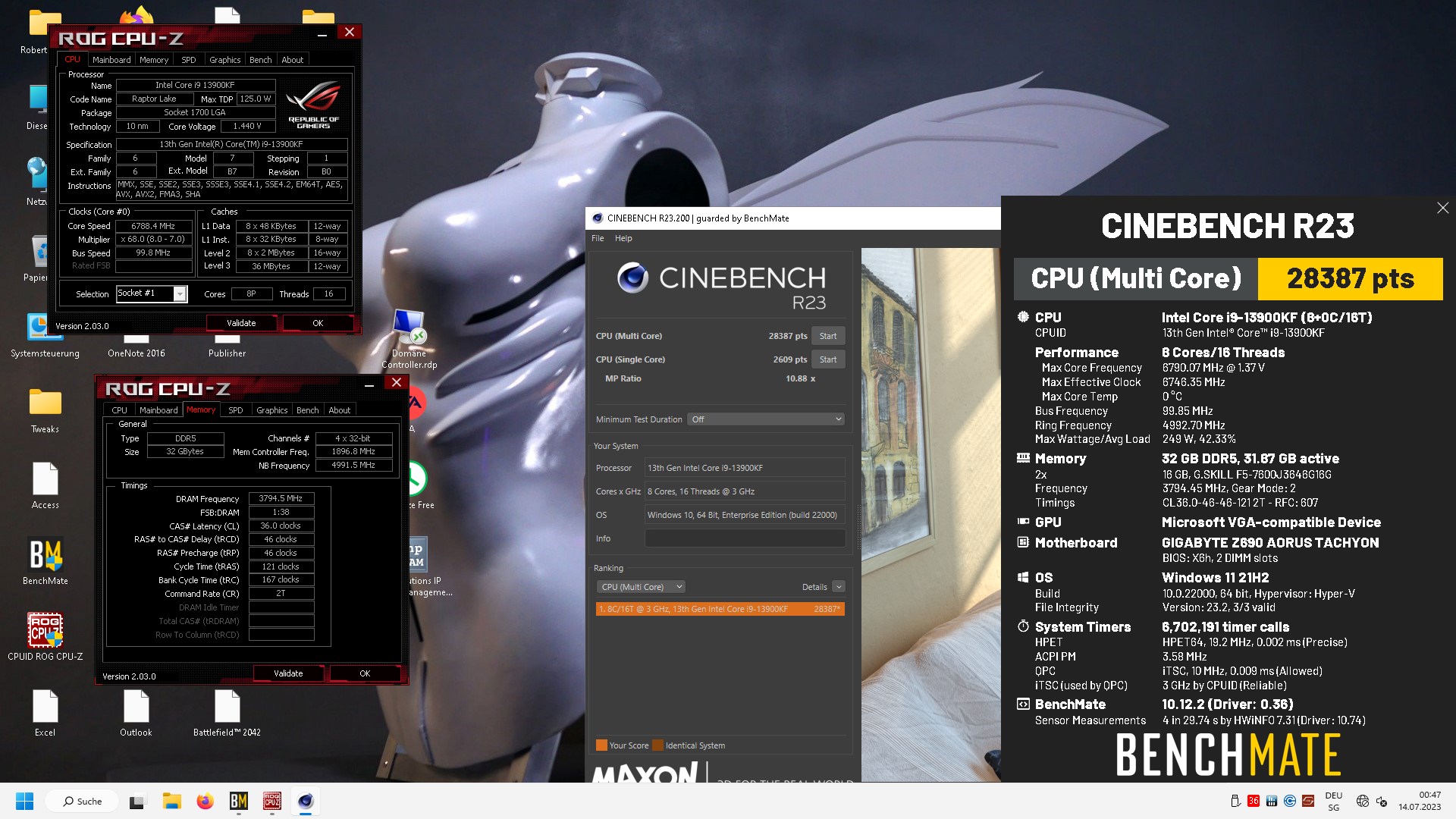The height and width of the screenshot is (819, 1456).
Task: Open About tab in top CPU-Z window
Action: tap(292, 60)
